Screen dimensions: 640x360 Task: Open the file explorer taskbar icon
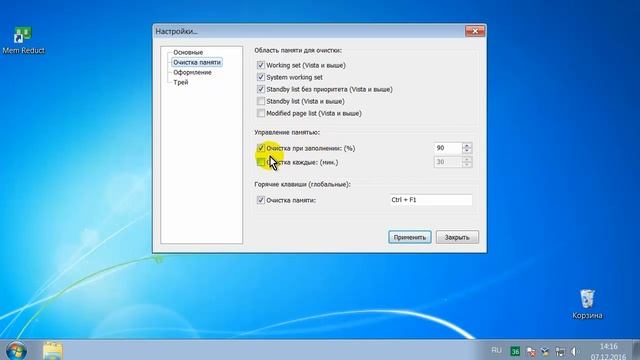tap(53, 350)
